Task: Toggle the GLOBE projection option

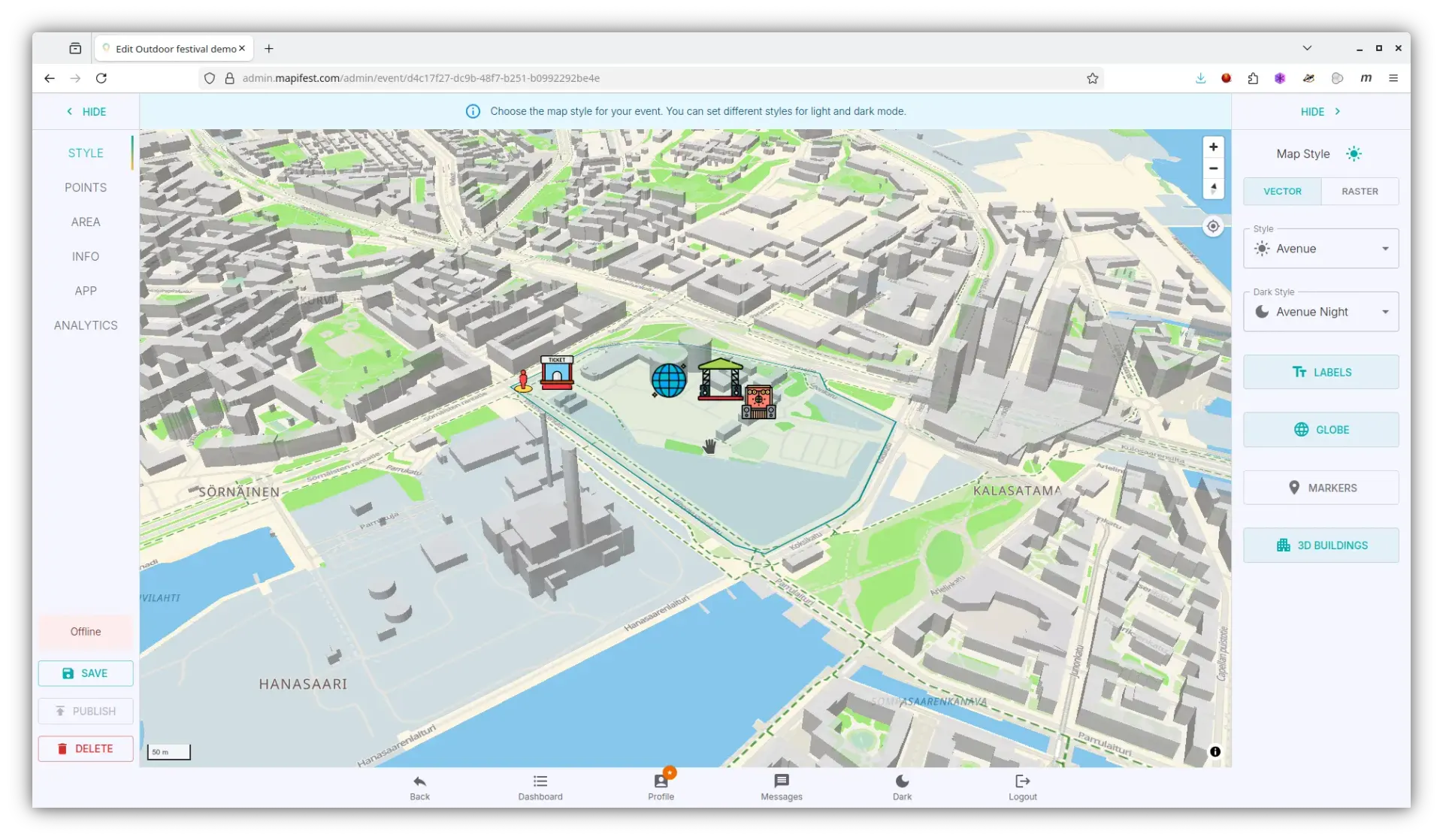Action: click(x=1320, y=430)
